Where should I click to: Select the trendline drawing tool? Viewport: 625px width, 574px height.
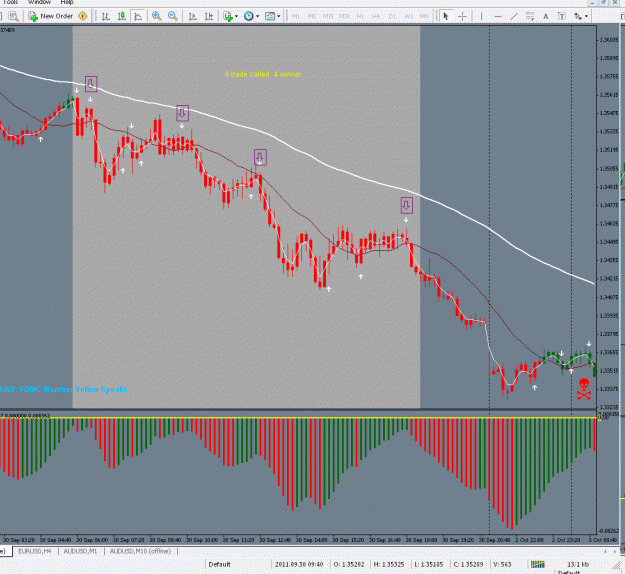[514, 16]
